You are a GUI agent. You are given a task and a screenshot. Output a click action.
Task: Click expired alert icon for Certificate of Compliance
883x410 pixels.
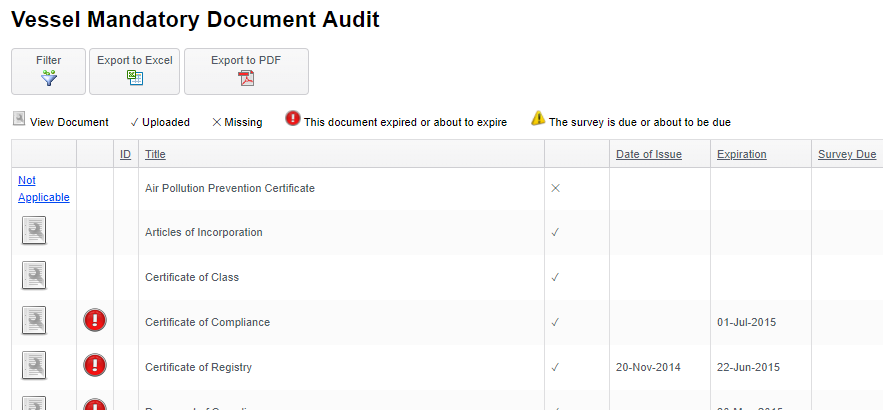tap(95, 320)
